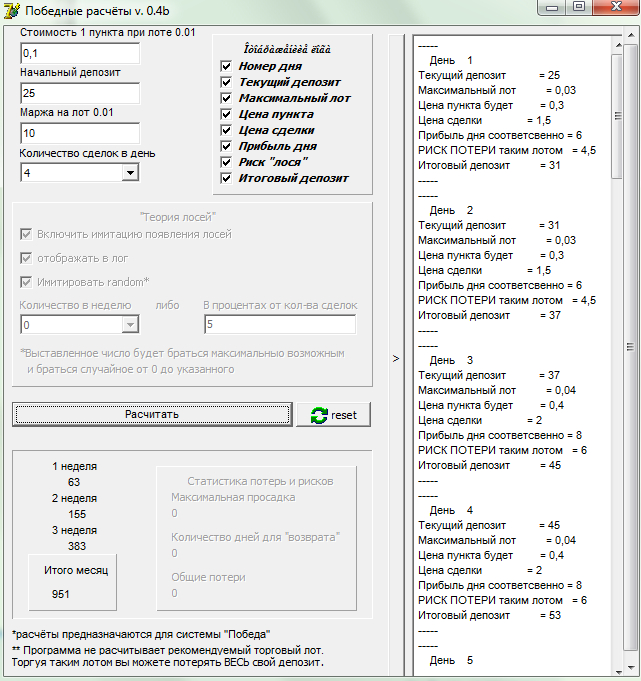This screenshot has width=641, height=681.
Task: Click the reset button
Action: pos(334,414)
